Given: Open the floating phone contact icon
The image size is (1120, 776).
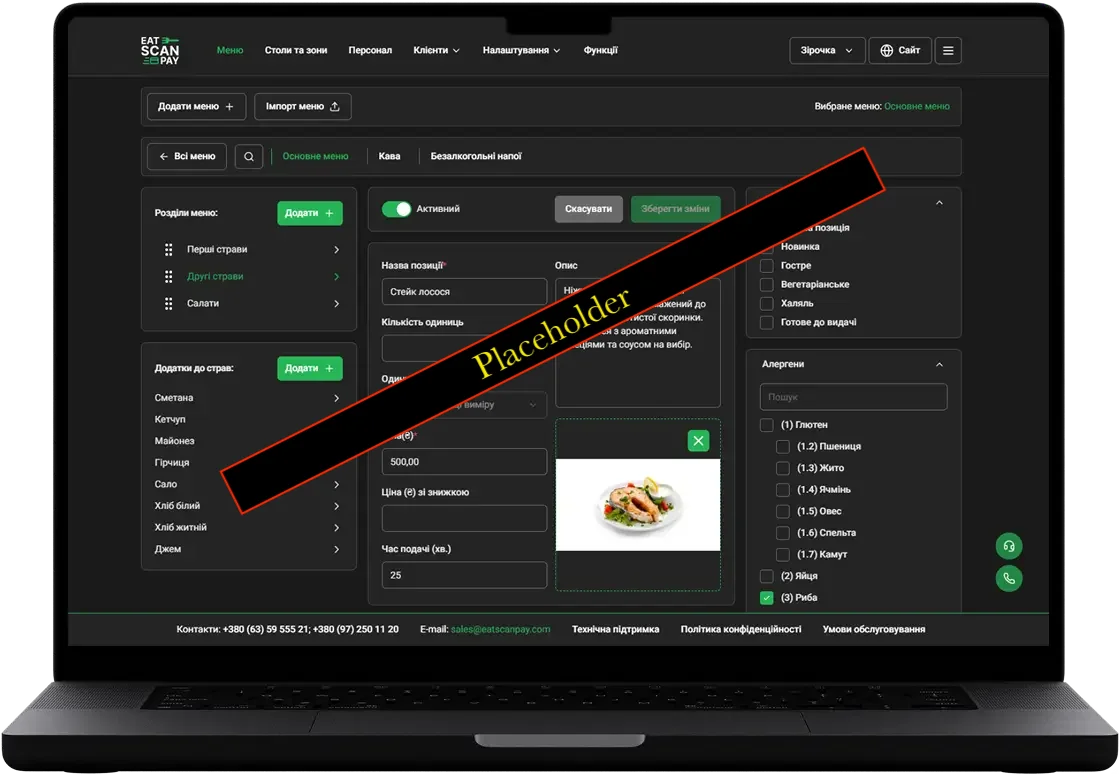Looking at the screenshot, I should coord(1008,578).
